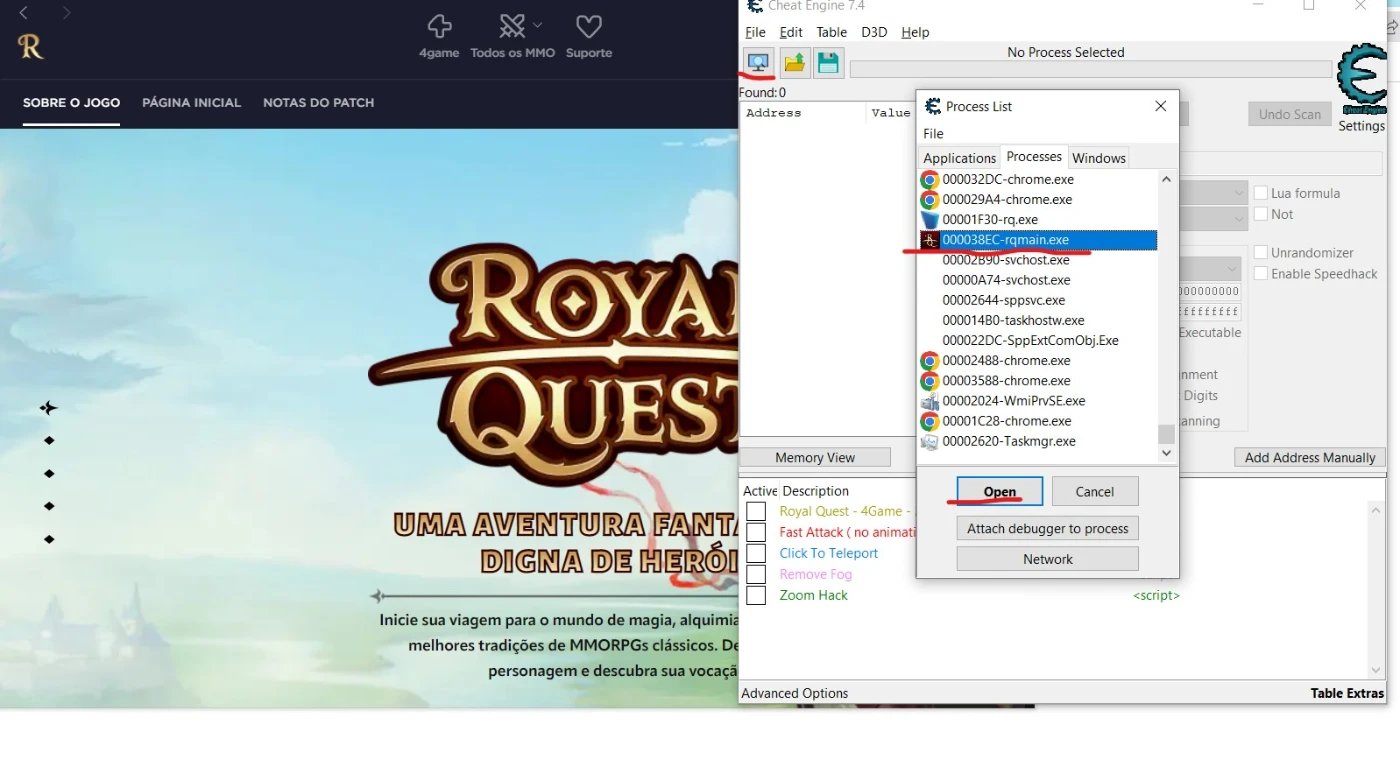Select the fifth diamond slide indicator
The image size is (1400, 767).
click(x=49, y=540)
